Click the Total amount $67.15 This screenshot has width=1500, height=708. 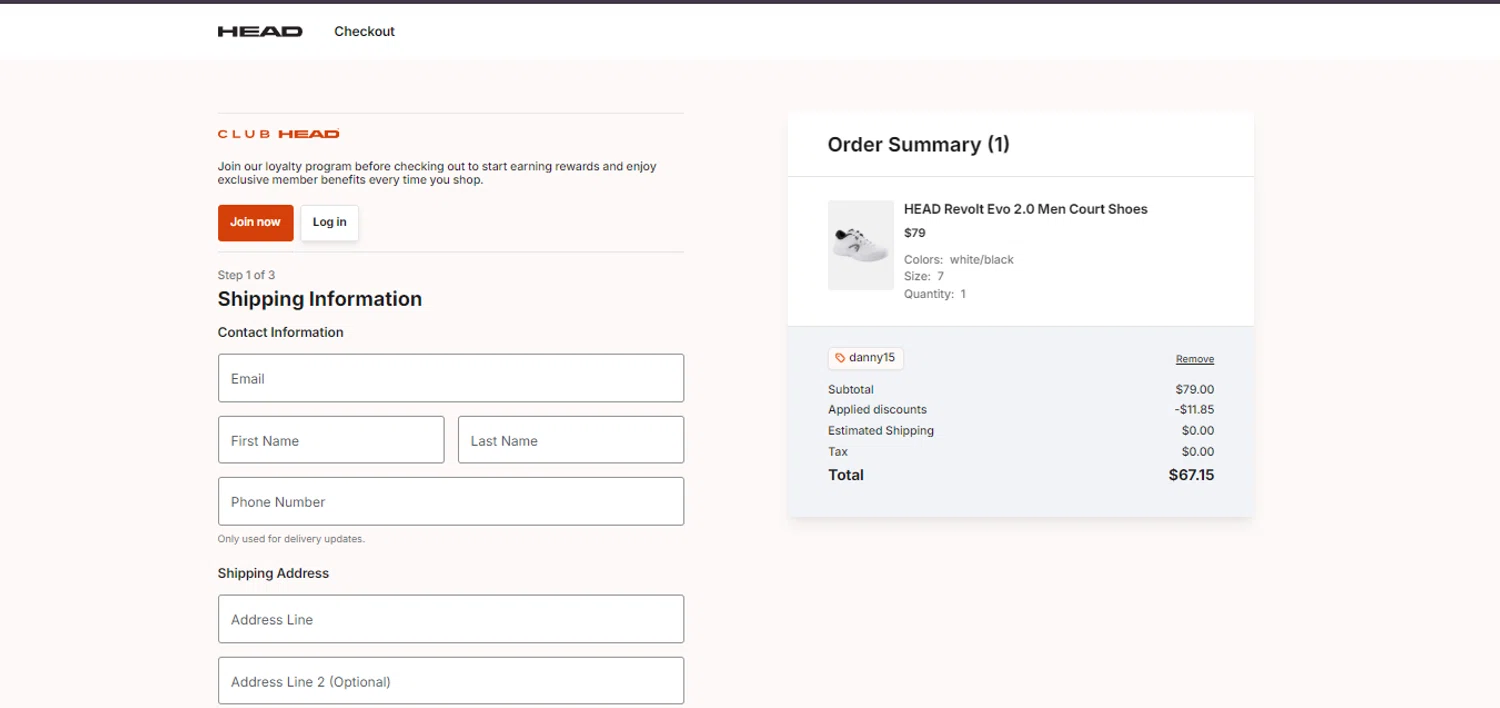pos(1191,475)
